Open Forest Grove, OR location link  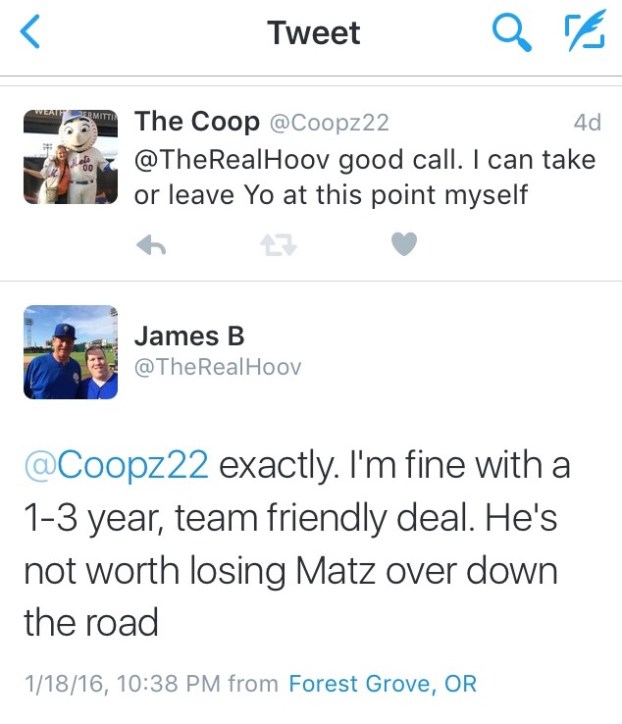[x=382, y=684]
